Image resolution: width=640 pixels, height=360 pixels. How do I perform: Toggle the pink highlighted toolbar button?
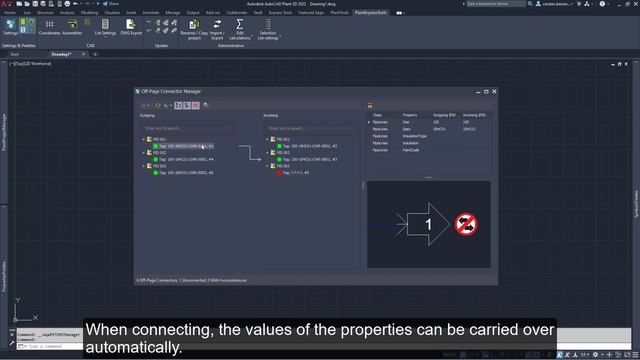click(196, 106)
